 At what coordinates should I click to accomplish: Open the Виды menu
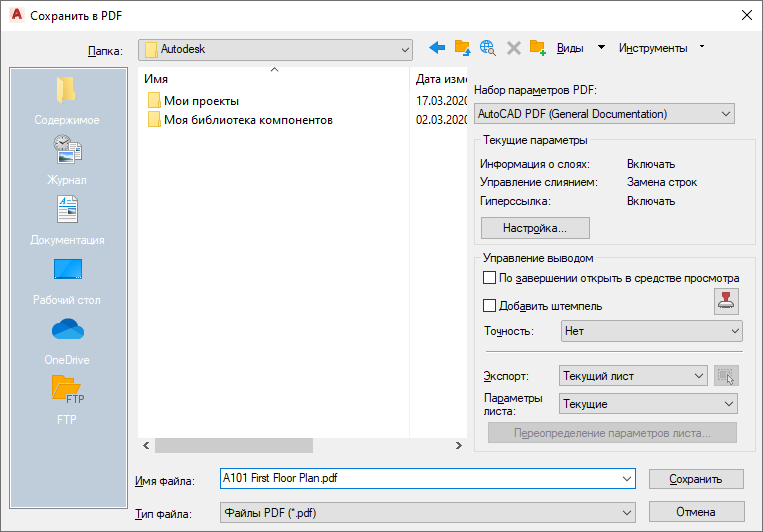570,48
